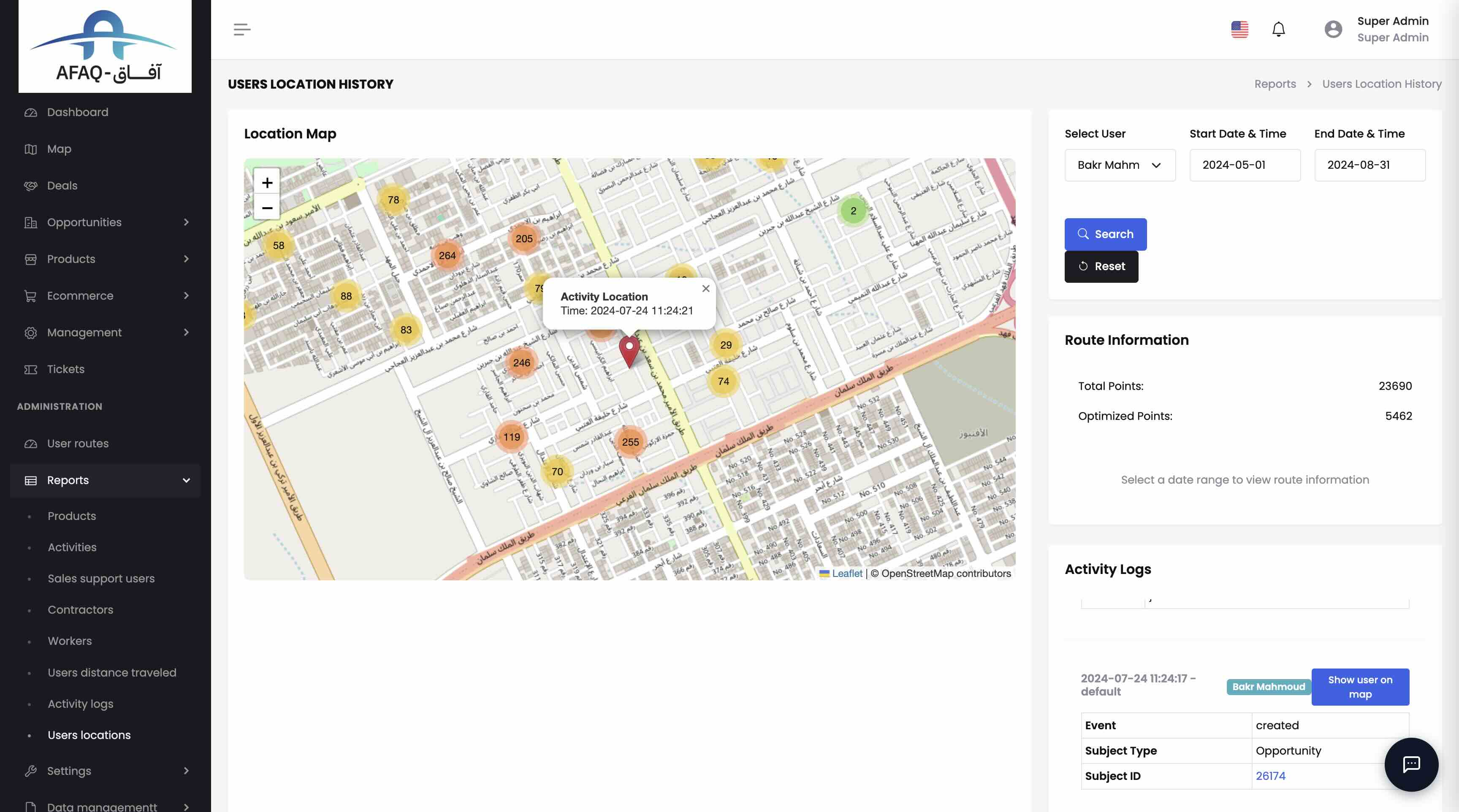This screenshot has height=812, width=1459.
Task: Click the 264 map cluster
Action: [x=447, y=255]
